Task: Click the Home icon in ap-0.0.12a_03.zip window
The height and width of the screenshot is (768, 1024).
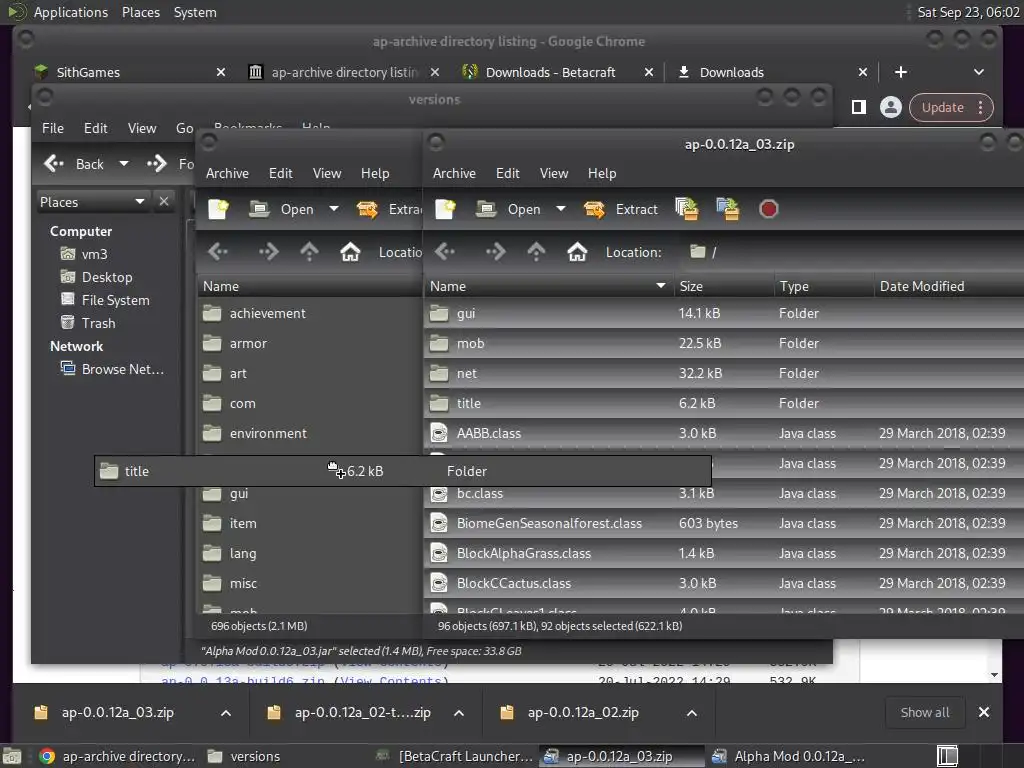Action: (577, 251)
